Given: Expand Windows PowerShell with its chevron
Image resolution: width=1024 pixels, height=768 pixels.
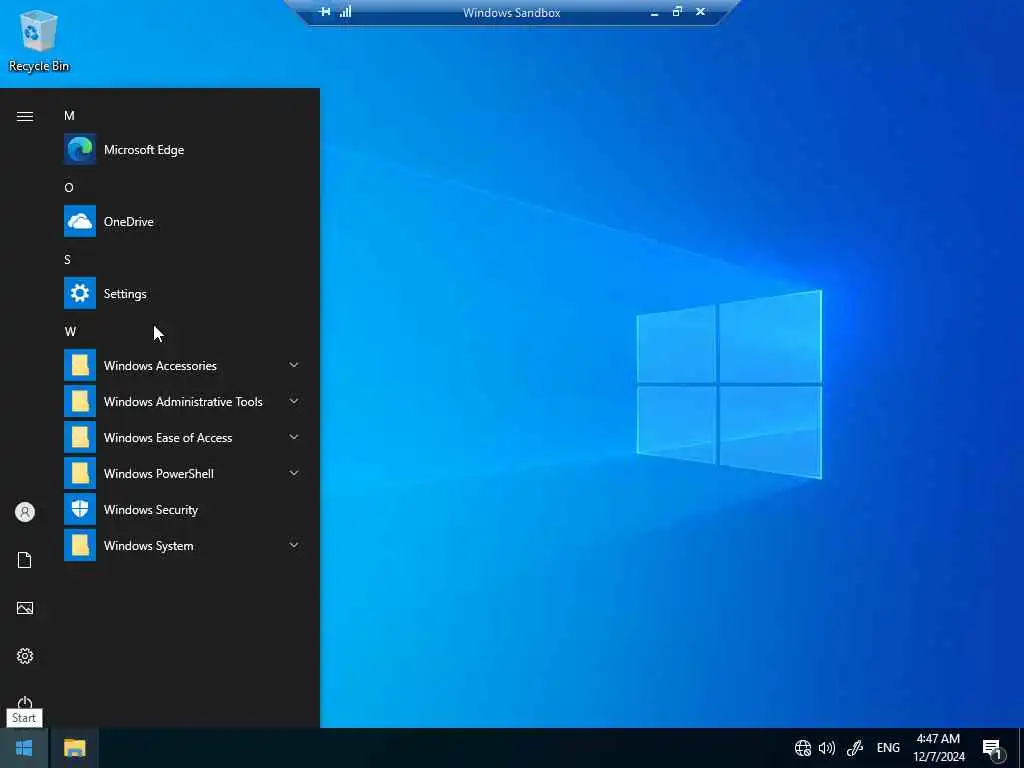Looking at the screenshot, I should tap(294, 473).
